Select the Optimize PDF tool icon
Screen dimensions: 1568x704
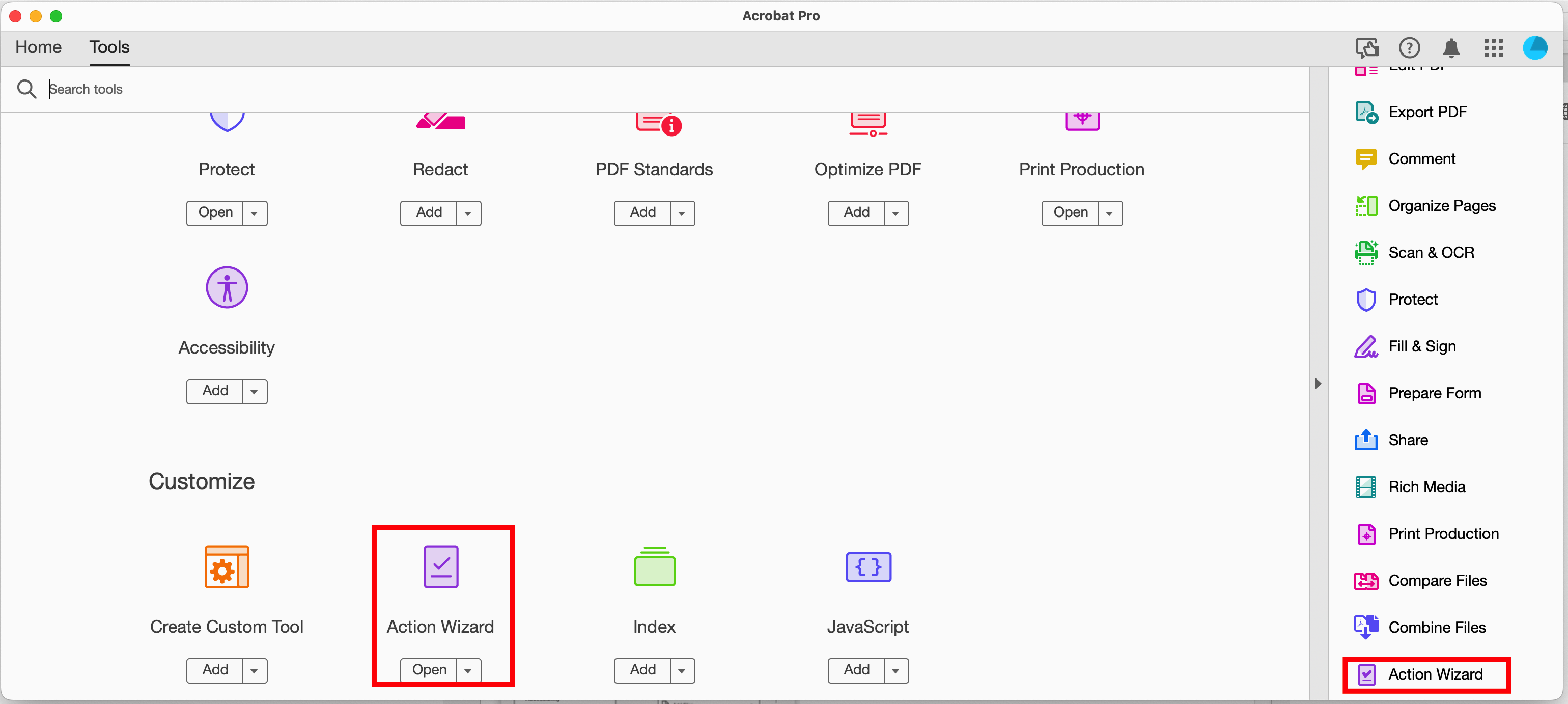point(867,120)
